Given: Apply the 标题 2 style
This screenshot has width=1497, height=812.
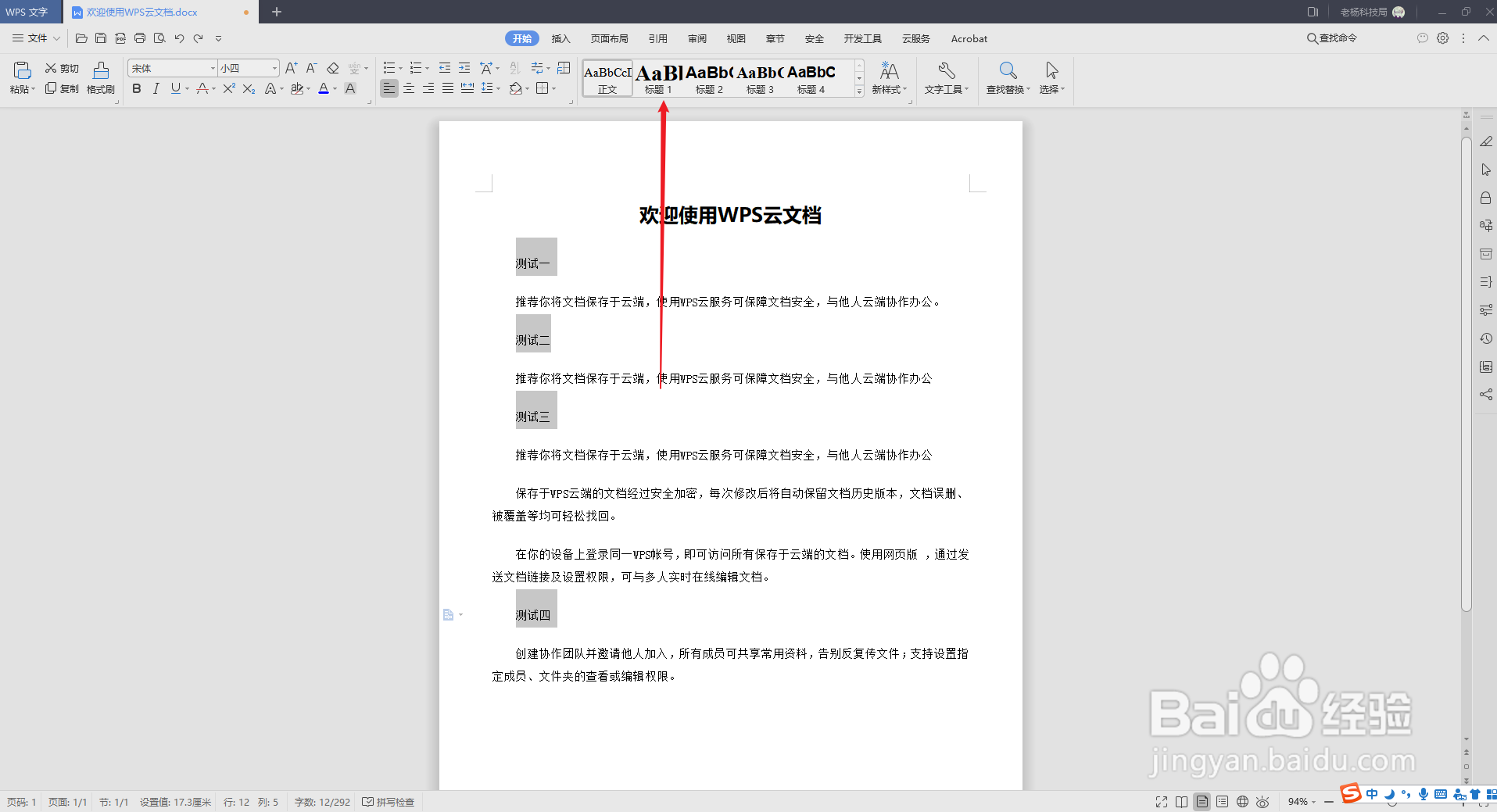Looking at the screenshot, I should click(709, 78).
